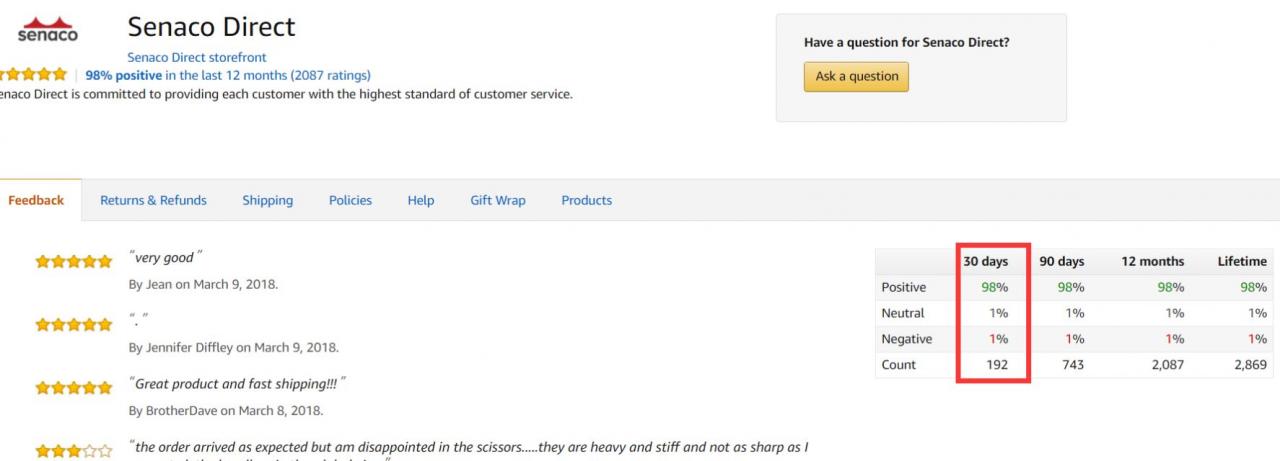View the Products tab

587,200
